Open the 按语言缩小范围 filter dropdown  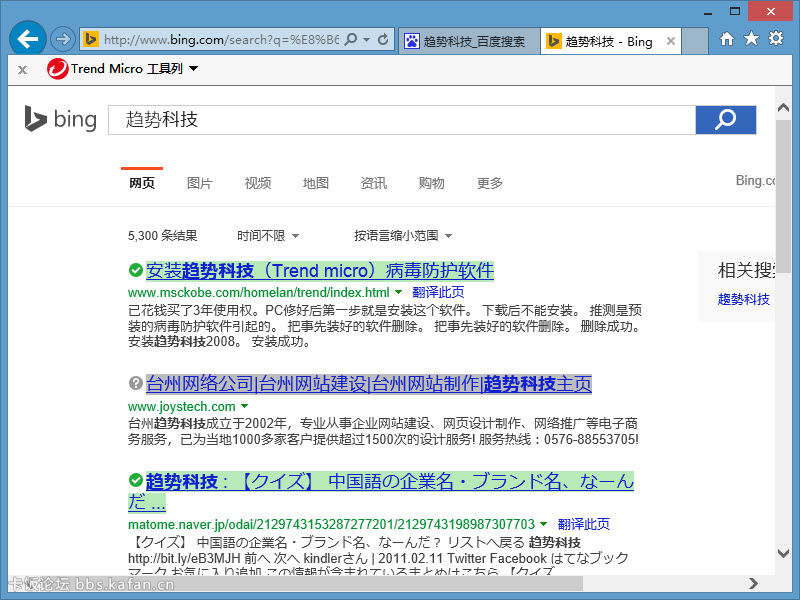tap(403, 236)
